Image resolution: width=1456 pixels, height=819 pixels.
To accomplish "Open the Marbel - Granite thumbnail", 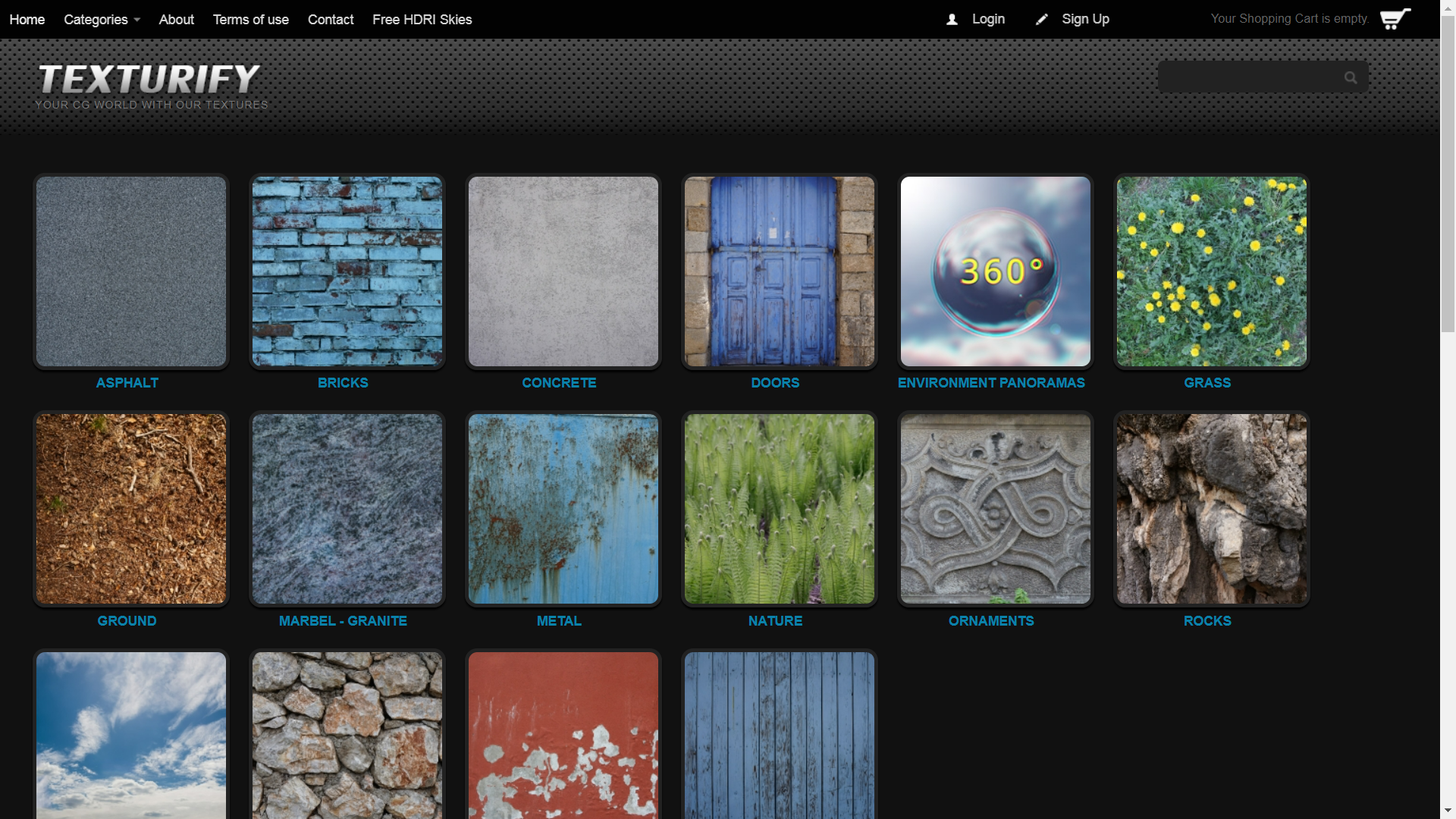I will [347, 509].
